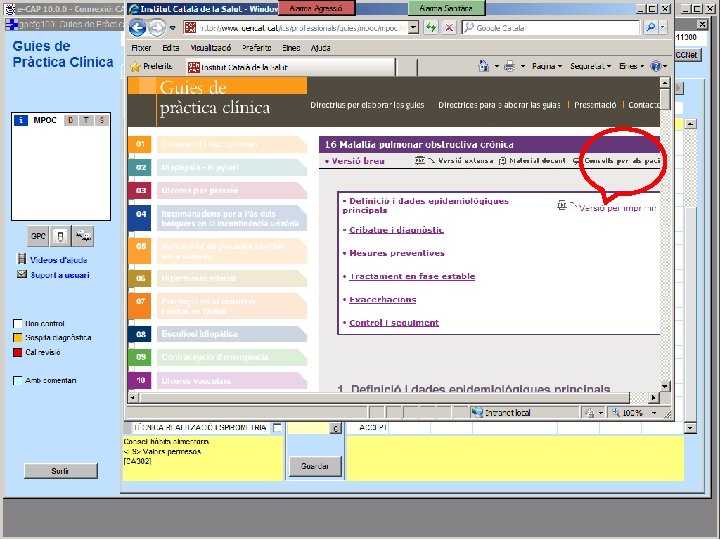Screen dimensions: 720x540
Task: Click the stop loading red X icon
Action: click(449, 28)
